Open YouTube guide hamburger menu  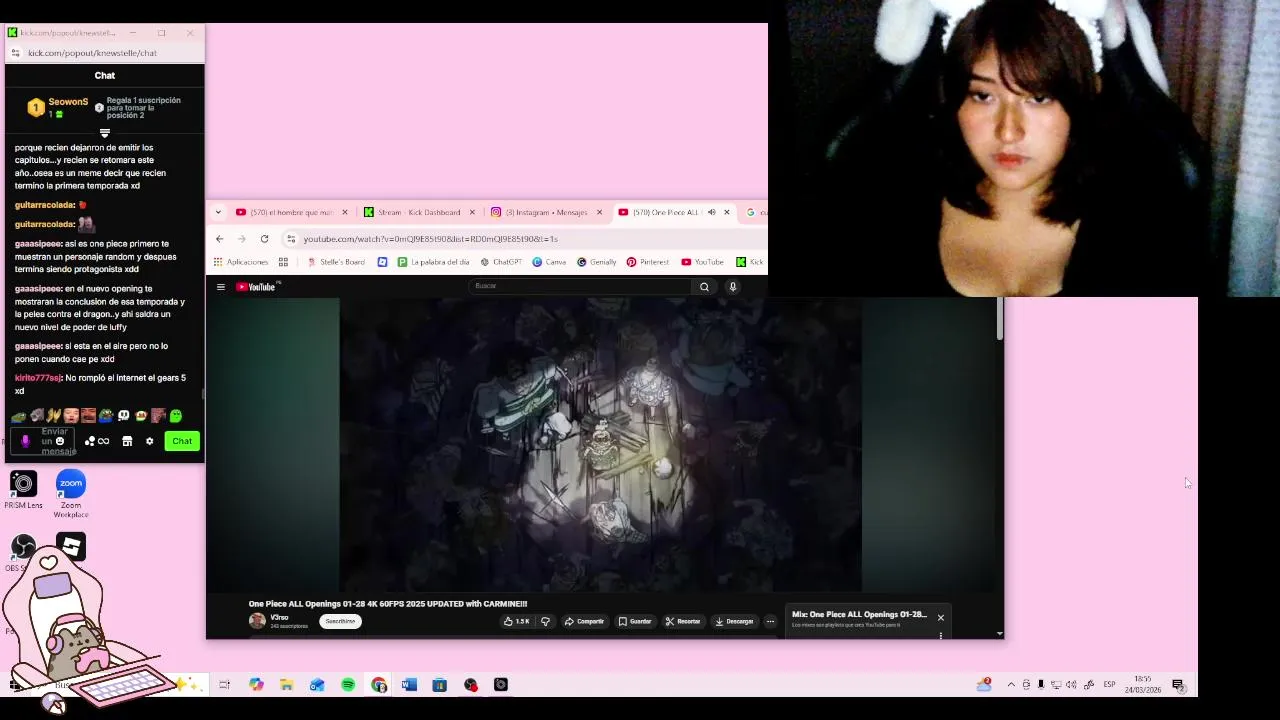(x=221, y=287)
